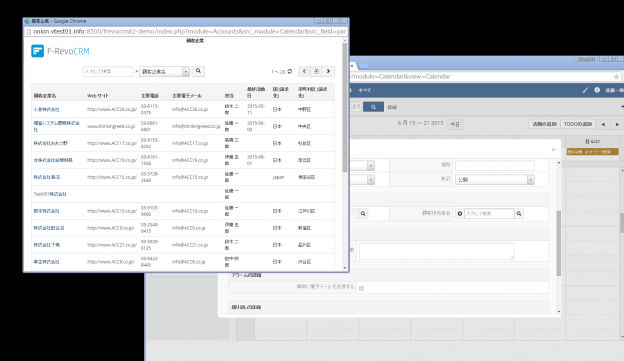The height and width of the screenshot is (361, 624).
Task: Go to previous page of accounts list
Action: coord(304,71)
